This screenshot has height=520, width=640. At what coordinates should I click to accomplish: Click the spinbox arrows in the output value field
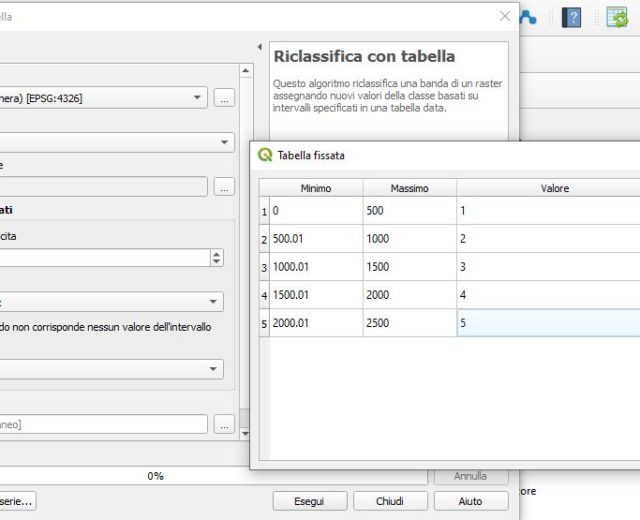coord(217,257)
